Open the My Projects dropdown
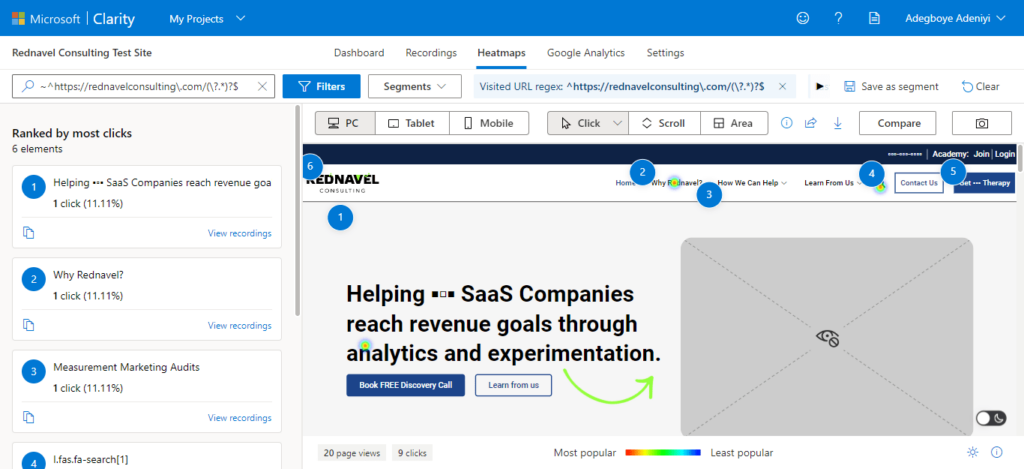This screenshot has height=469, width=1024. [x=207, y=18]
